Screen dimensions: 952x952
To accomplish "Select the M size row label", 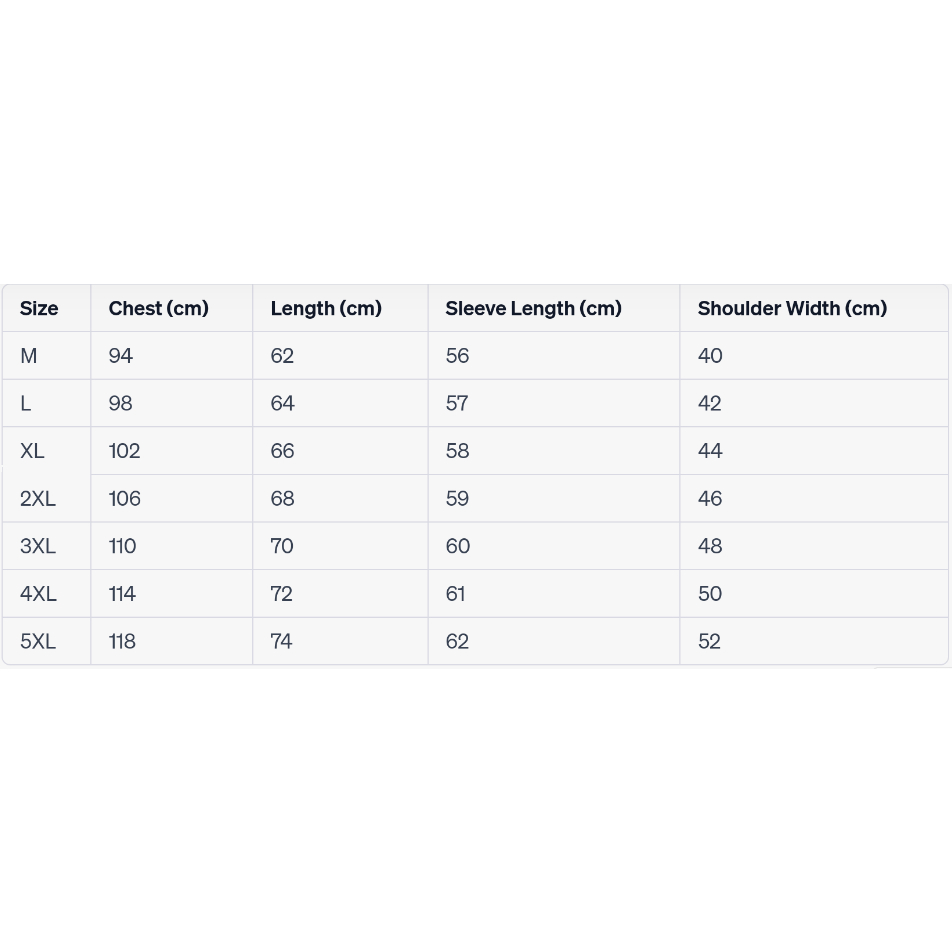I will [x=29, y=356].
